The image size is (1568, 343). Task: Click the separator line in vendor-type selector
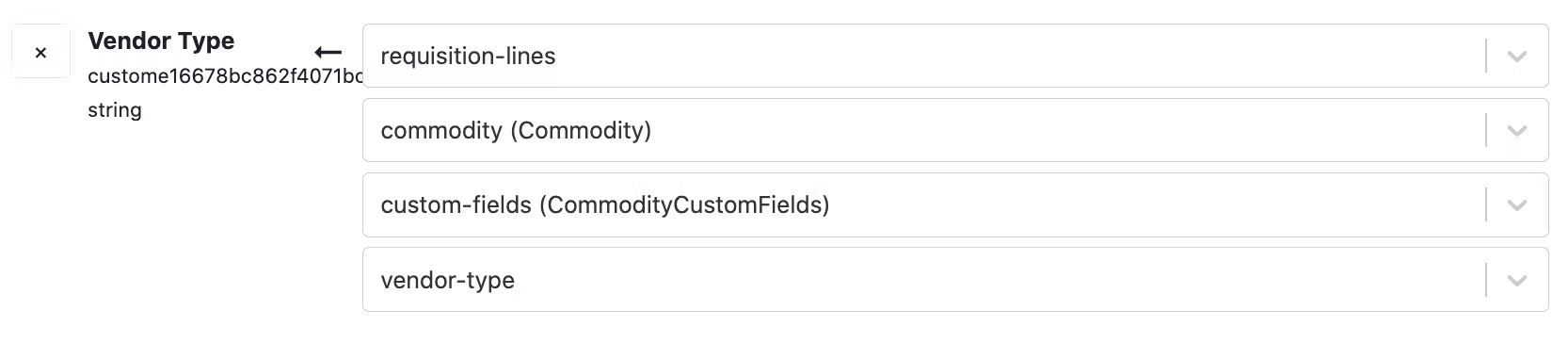coord(1486,279)
